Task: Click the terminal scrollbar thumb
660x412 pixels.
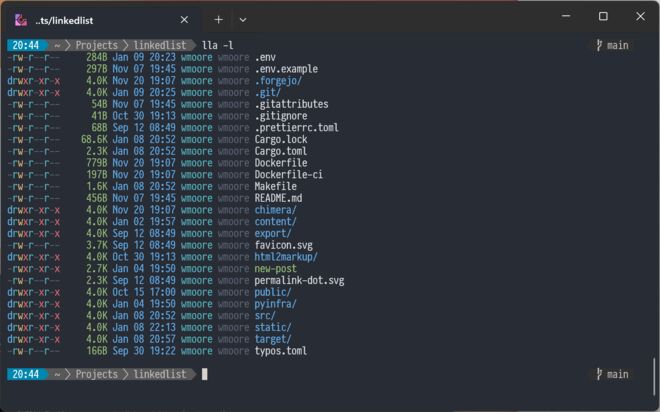Action: (x=654, y=377)
